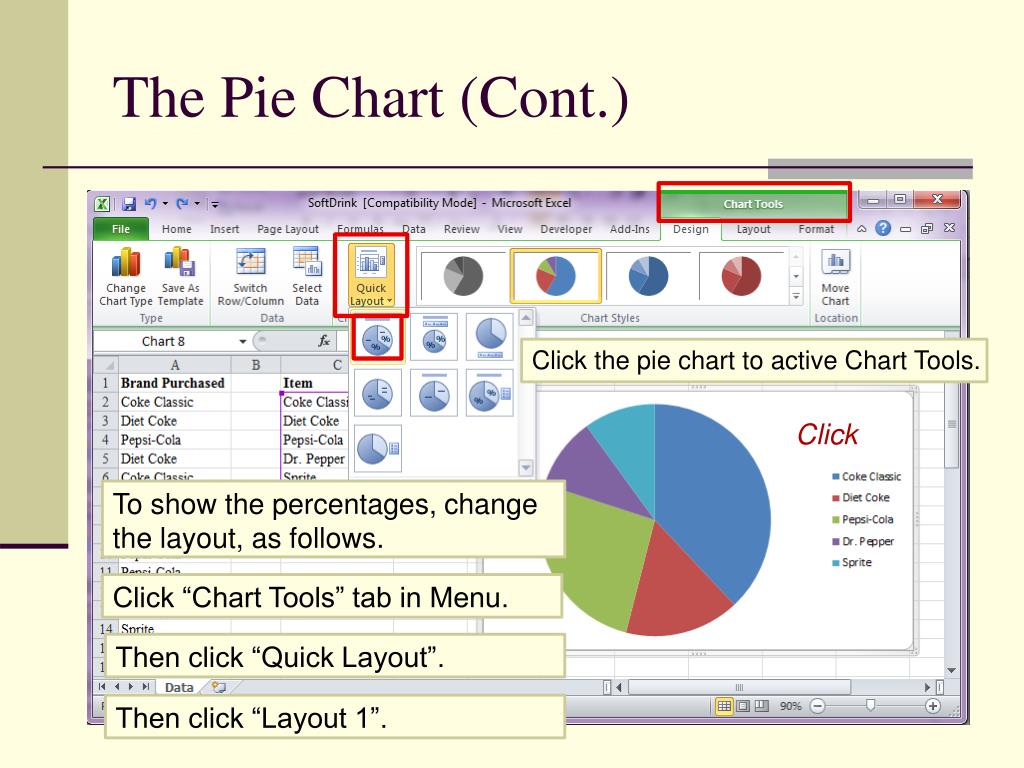Viewport: 1024px width, 768px height.
Task: Open the View tab
Action: pyautogui.click(x=509, y=229)
